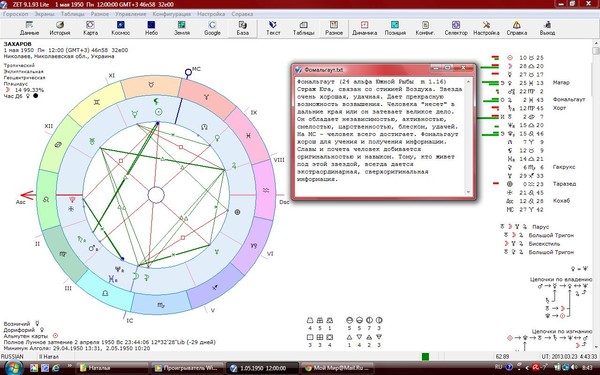This screenshot has height=375, width=600.
Task: Click the Цепочки по изгнанию heading
Action: click(x=562, y=331)
